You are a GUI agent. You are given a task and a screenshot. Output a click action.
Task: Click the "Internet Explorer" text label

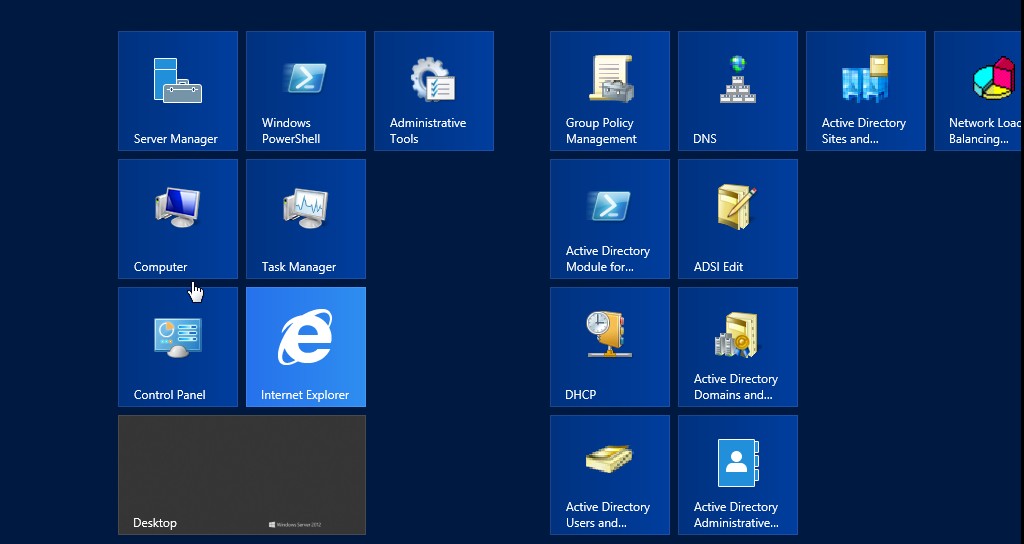click(305, 395)
